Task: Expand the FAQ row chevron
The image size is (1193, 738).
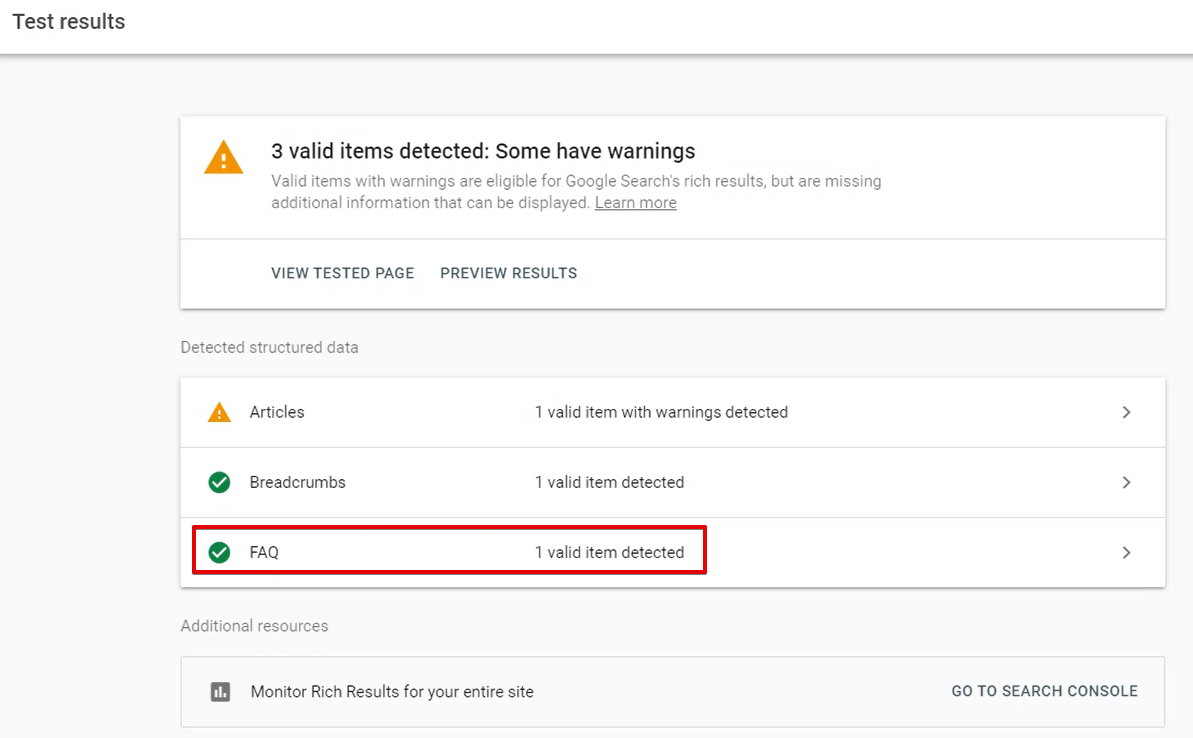Action: 1127,552
